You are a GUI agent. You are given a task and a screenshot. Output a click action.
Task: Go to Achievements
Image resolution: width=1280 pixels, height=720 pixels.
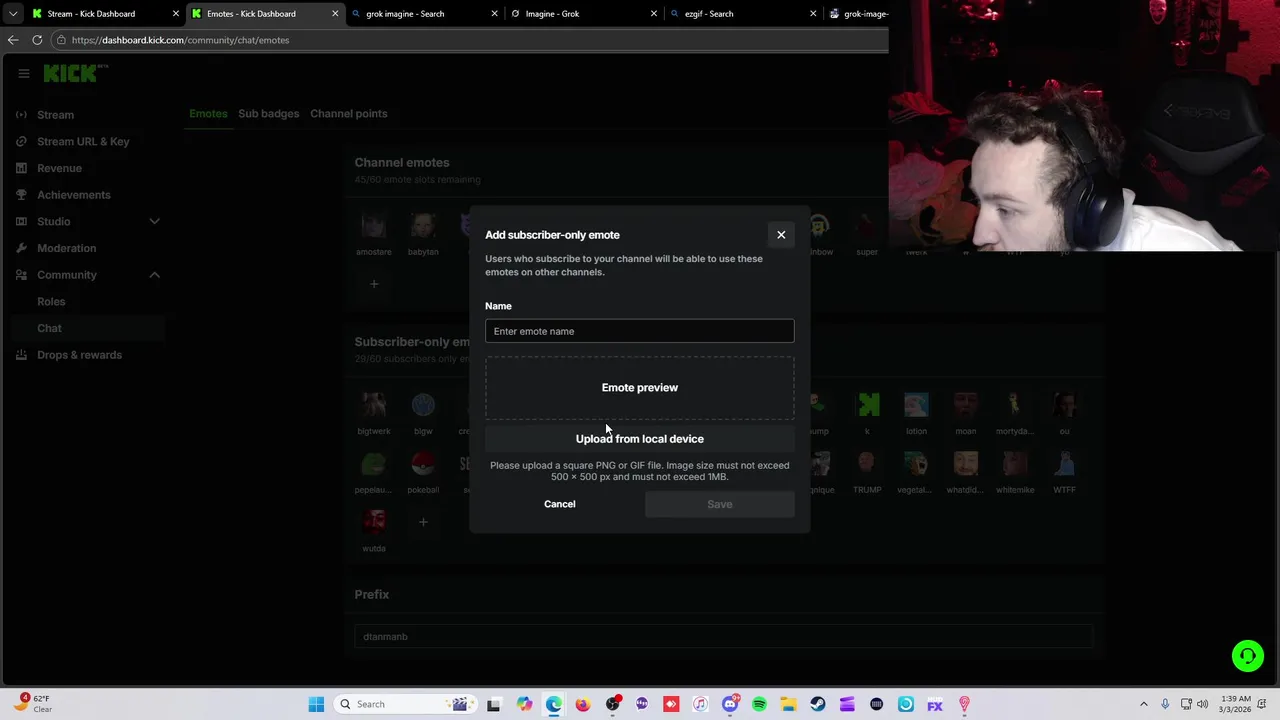(74, 195)
